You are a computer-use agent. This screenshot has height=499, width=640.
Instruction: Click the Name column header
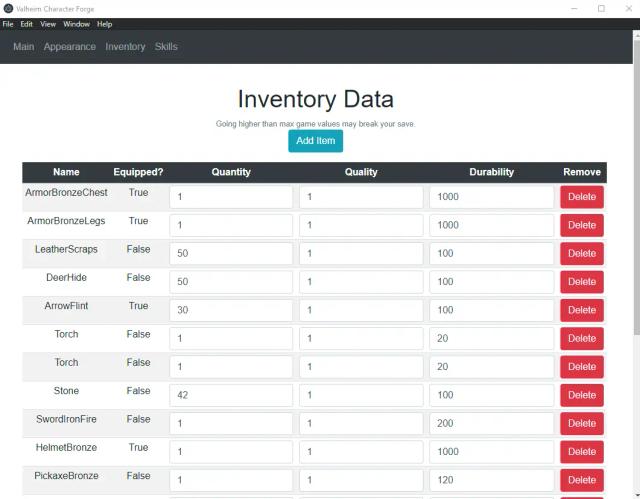(x=66, y=172)
